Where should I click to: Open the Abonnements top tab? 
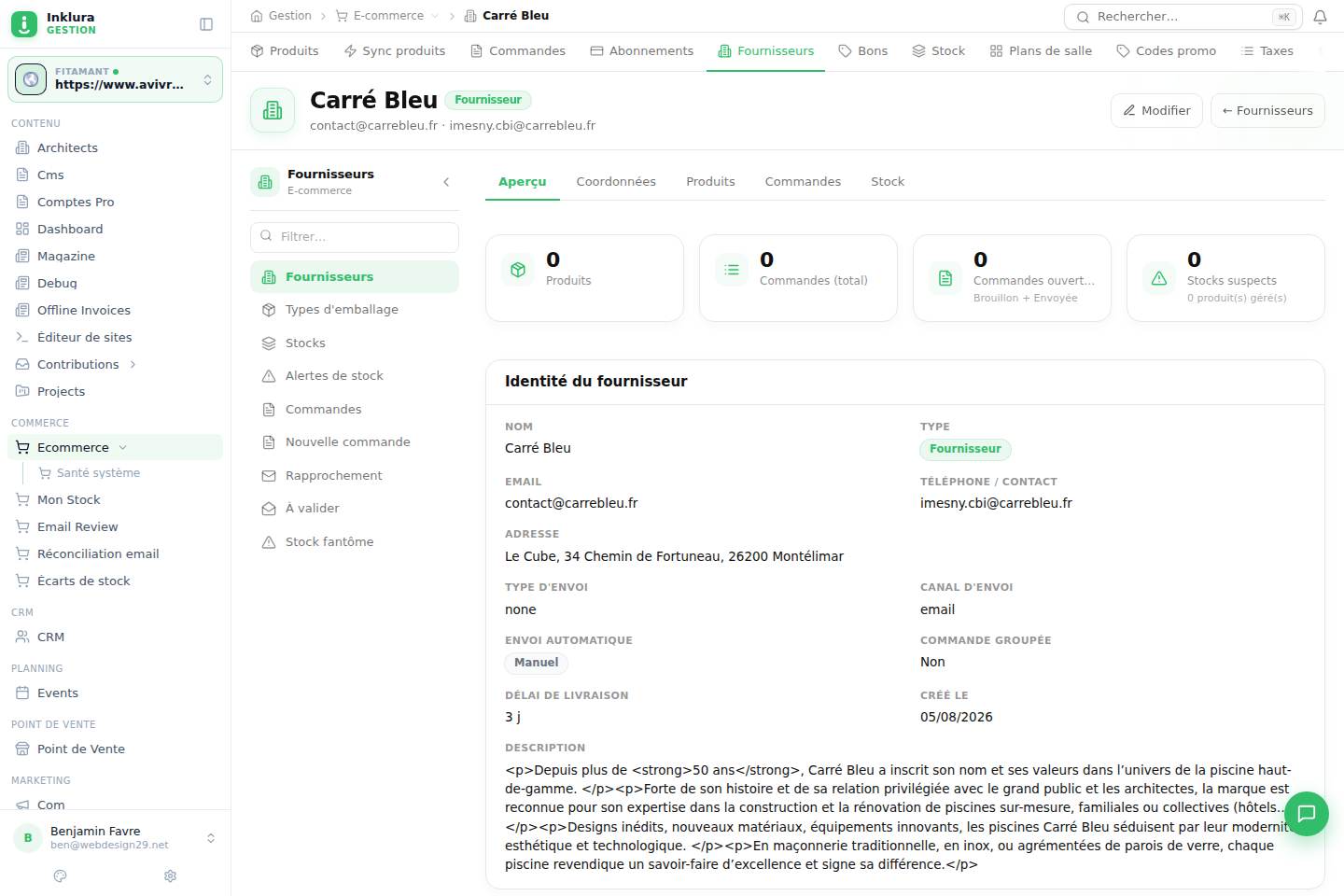click(641, 50)
